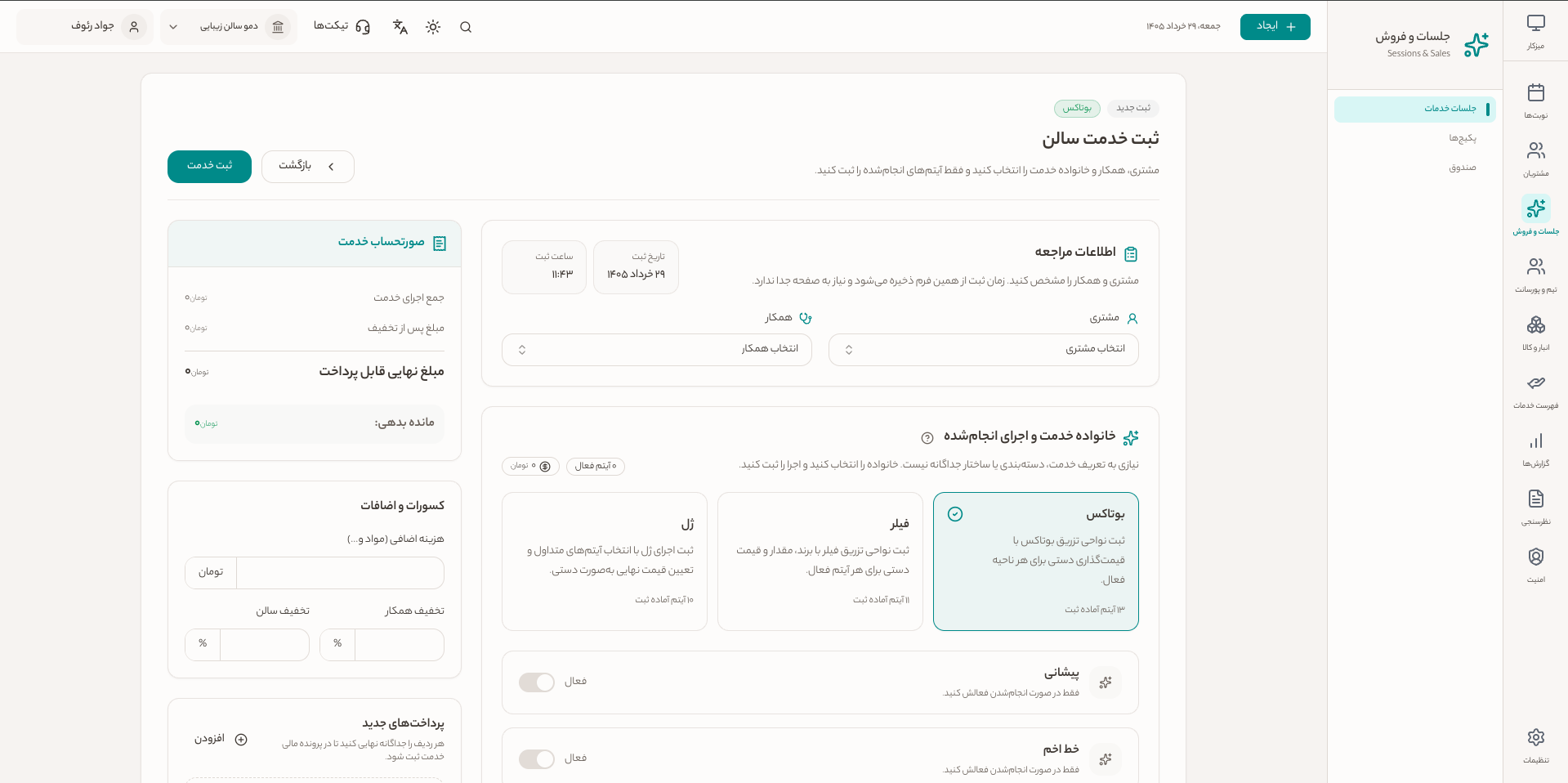The height and width of the screenshot is (783, 1568).
Task: Open تیم و پورسانت icon in sidebar
Action: pos(1535,266)
